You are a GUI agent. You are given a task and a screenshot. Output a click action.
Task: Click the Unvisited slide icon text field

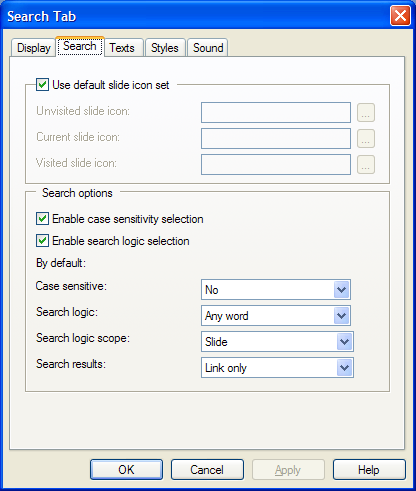coord(276,112)
